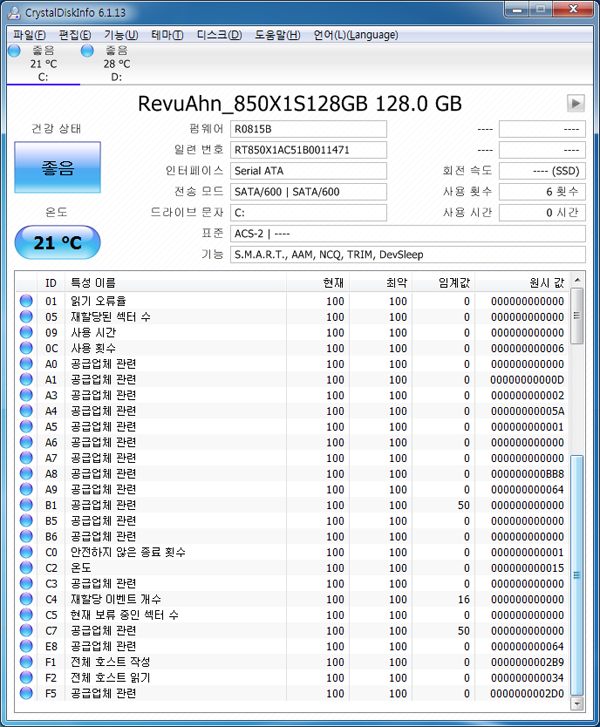Click status icon of row 0C 사용 횟수
The image size is (600, 727).
pyautogui.click(x=26, y=348)
